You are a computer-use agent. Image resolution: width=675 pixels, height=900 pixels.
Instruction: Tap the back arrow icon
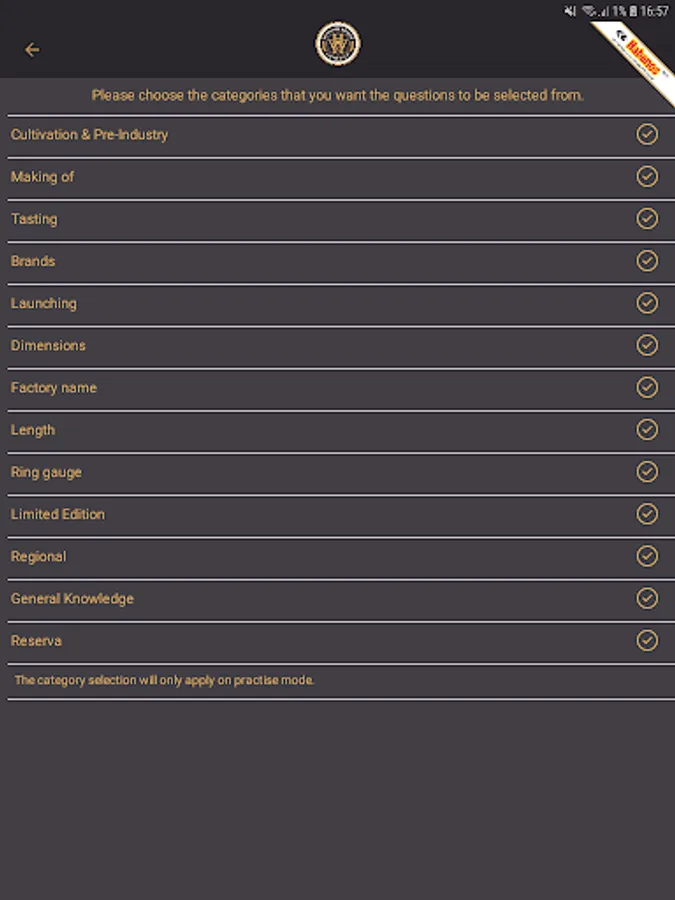(32, 49)
